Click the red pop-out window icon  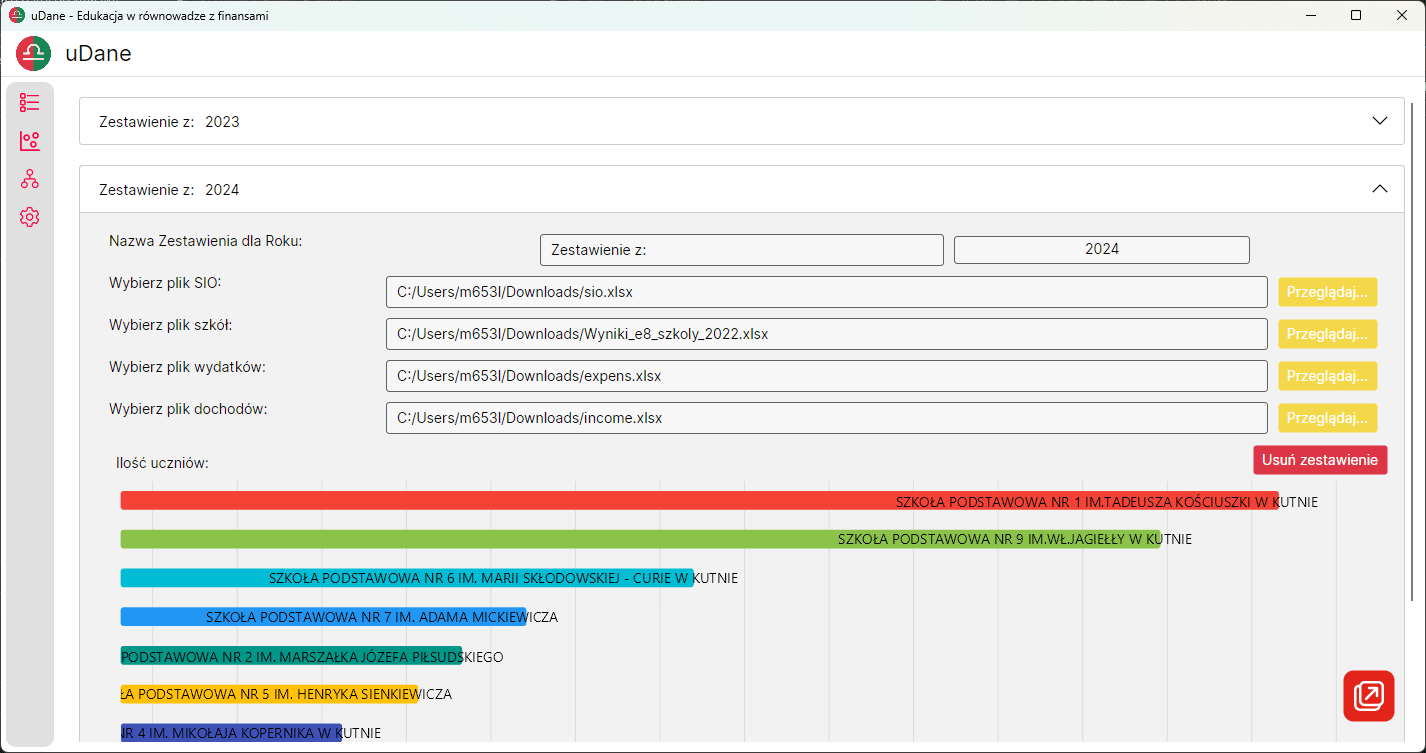[x=1368, y=696]
